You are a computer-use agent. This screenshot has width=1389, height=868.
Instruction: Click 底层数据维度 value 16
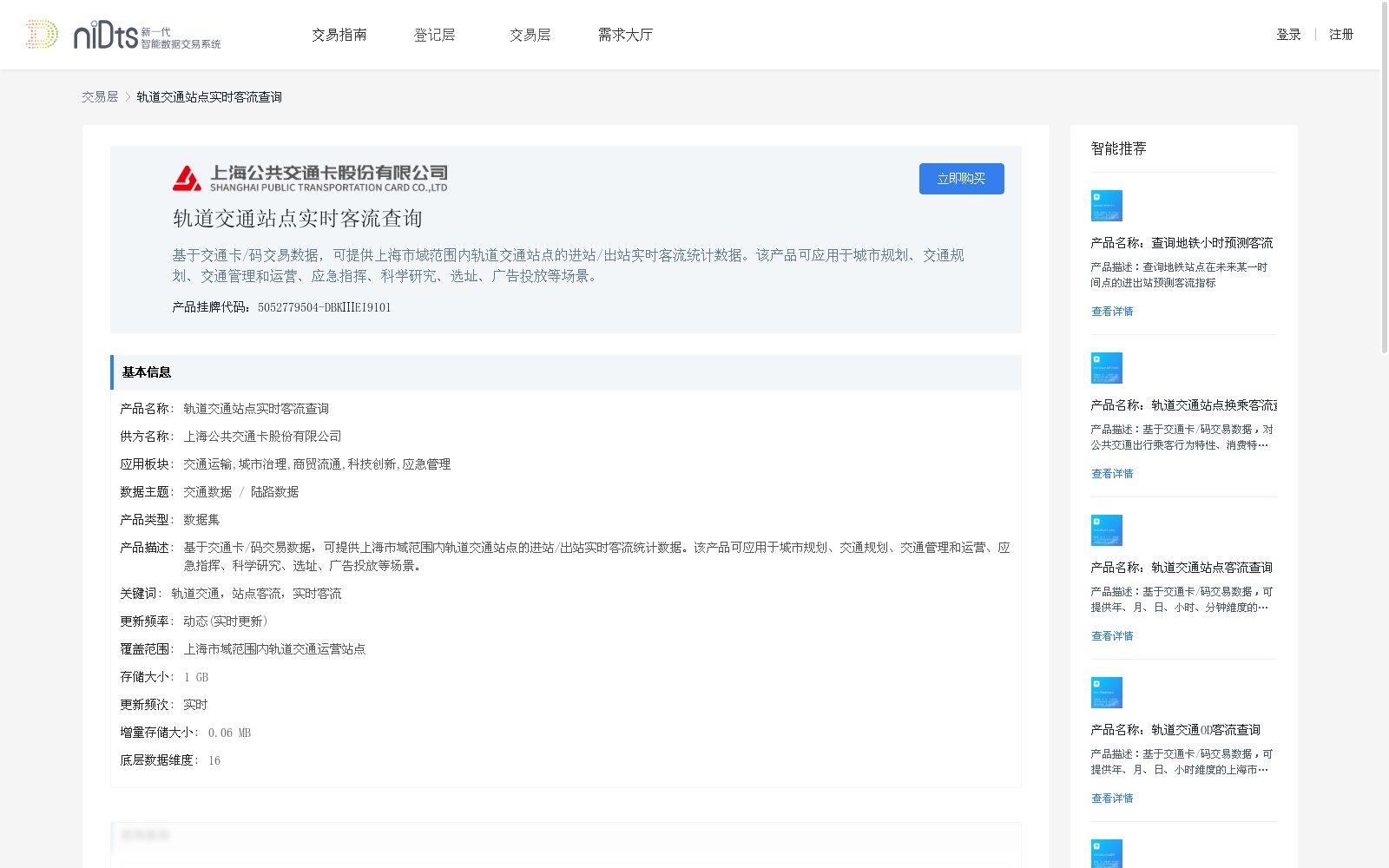point(214,760)
